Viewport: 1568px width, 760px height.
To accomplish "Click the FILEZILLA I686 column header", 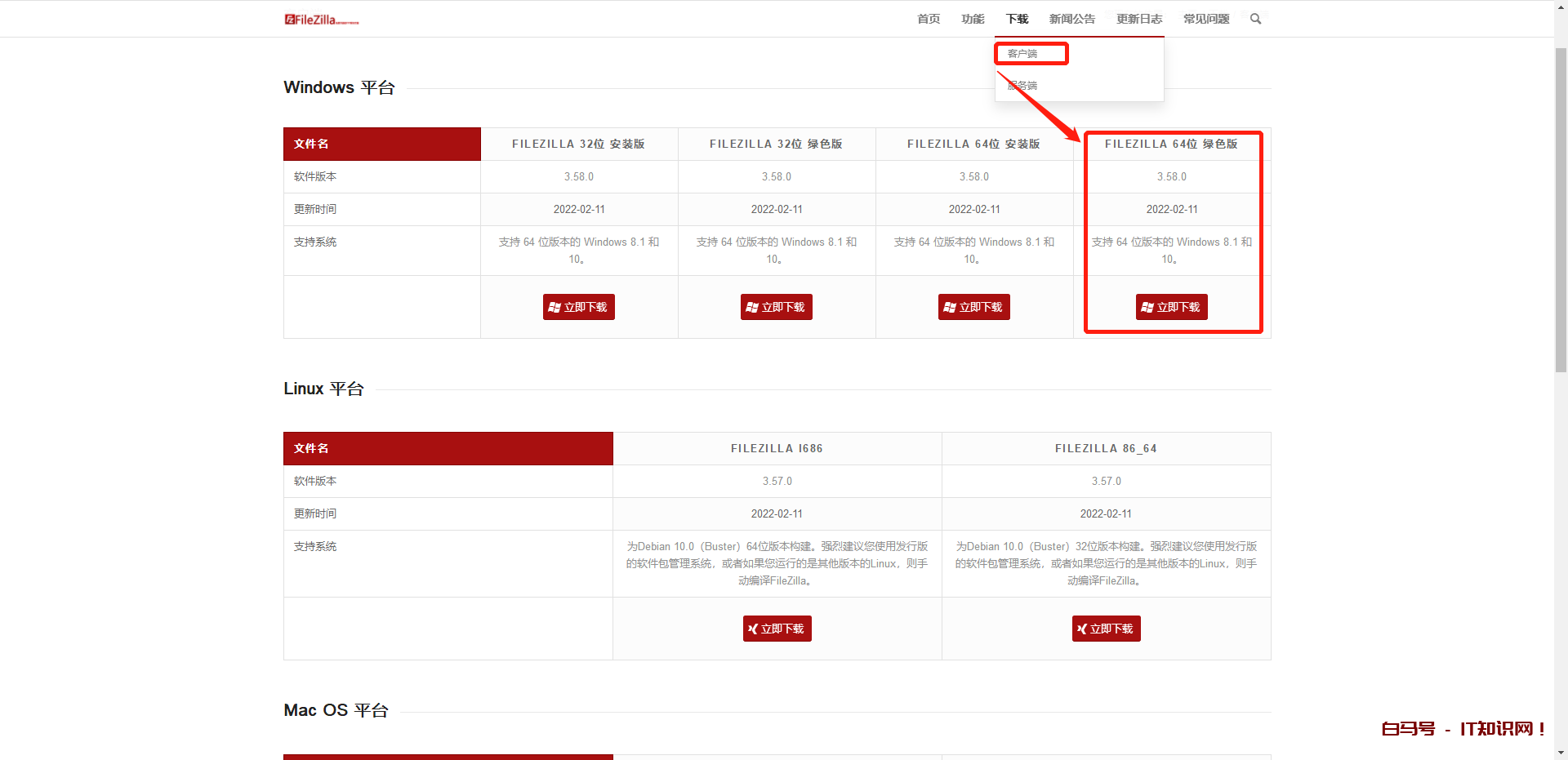I will coord(777,448).
